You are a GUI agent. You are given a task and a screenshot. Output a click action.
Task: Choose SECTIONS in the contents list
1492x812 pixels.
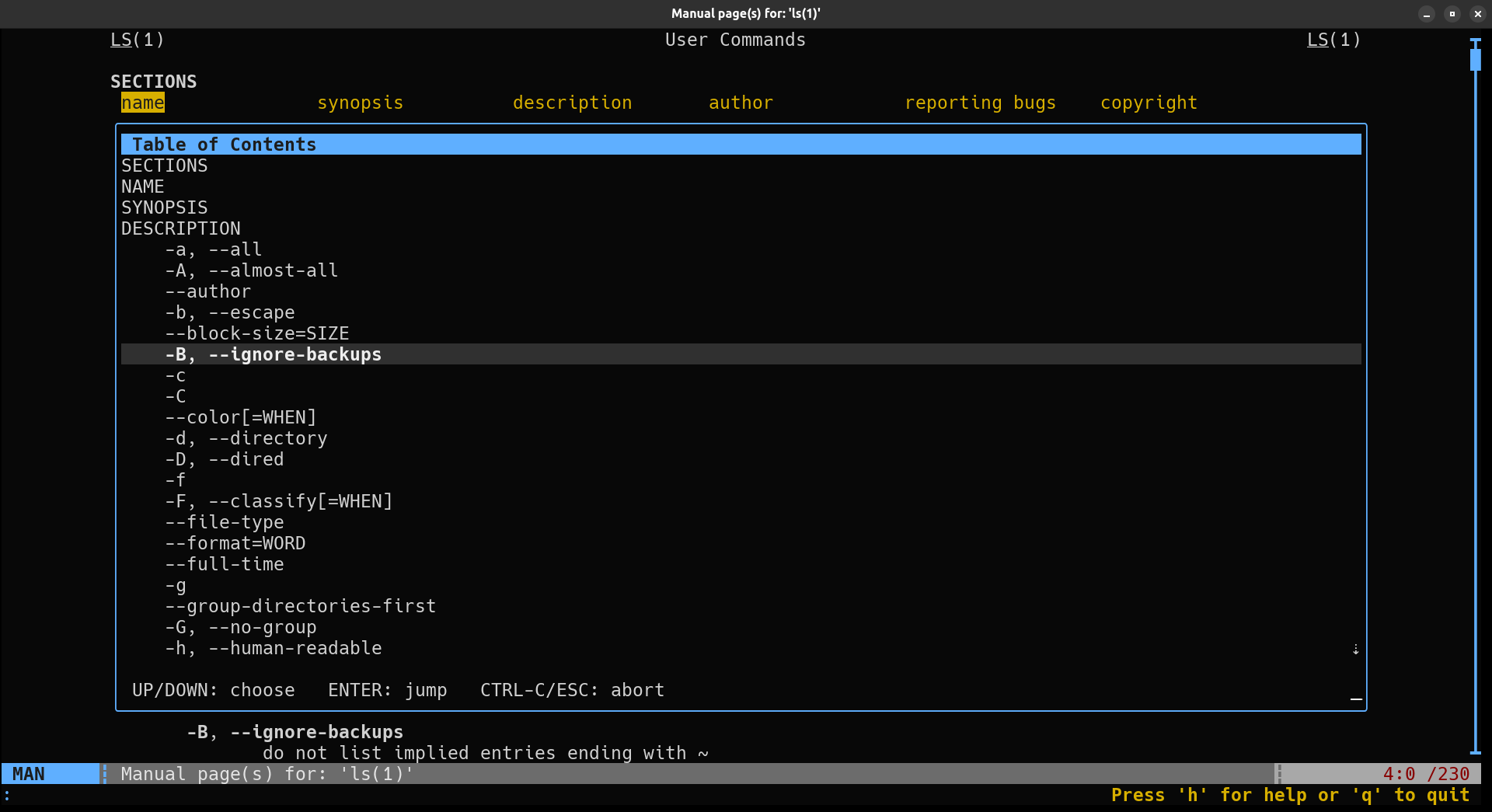click(x=164, y=165)
